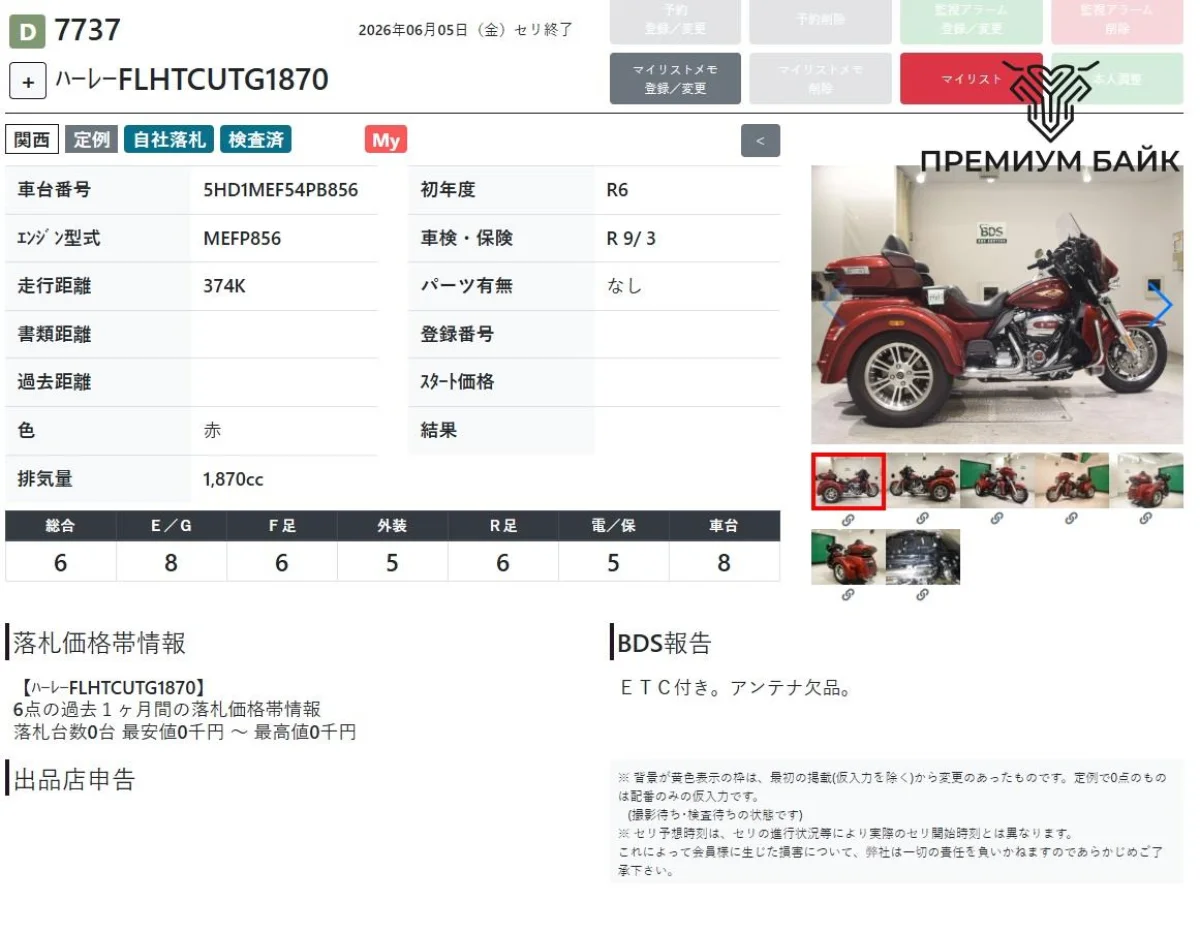Click the collapse arrow button above photo
The height and width of the screenshot is (933, 1200).
760,141
